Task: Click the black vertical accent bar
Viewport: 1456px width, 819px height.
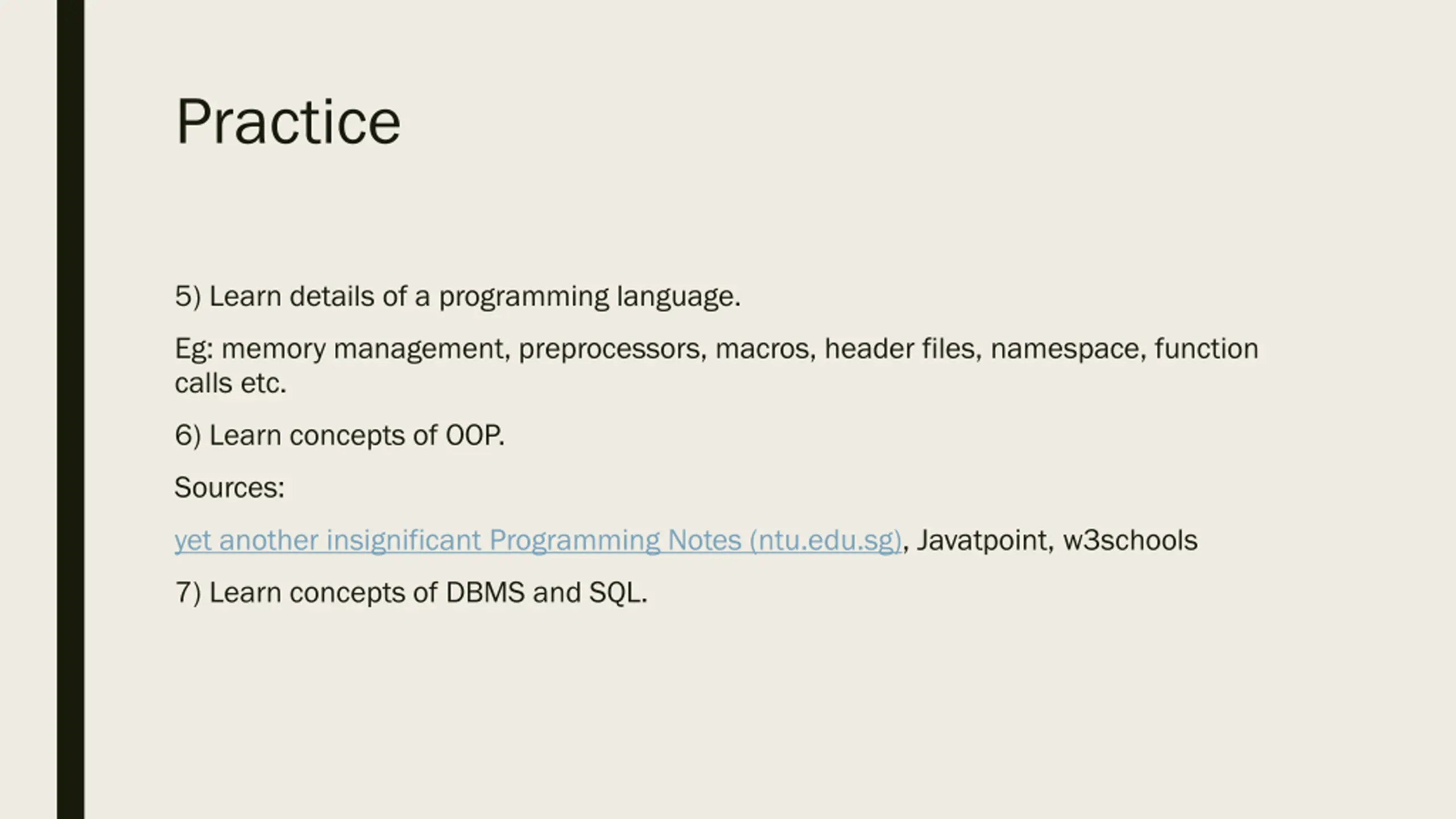Action: point(71,409)
